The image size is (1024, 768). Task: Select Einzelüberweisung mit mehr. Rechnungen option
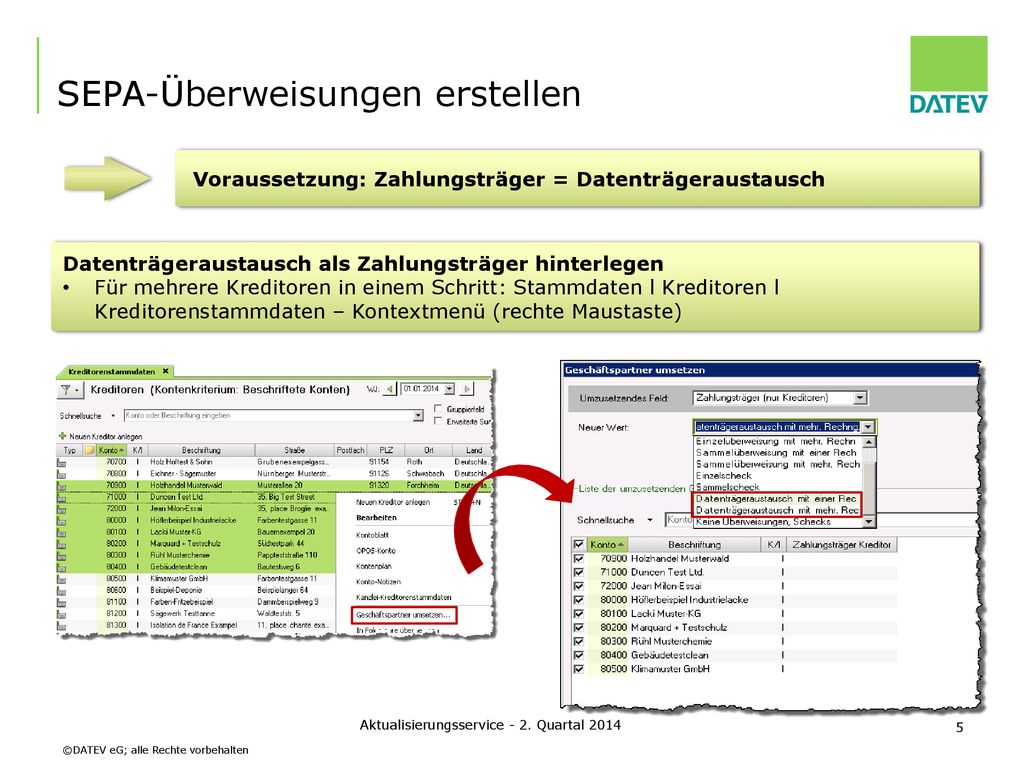click(x=776, y=441)
